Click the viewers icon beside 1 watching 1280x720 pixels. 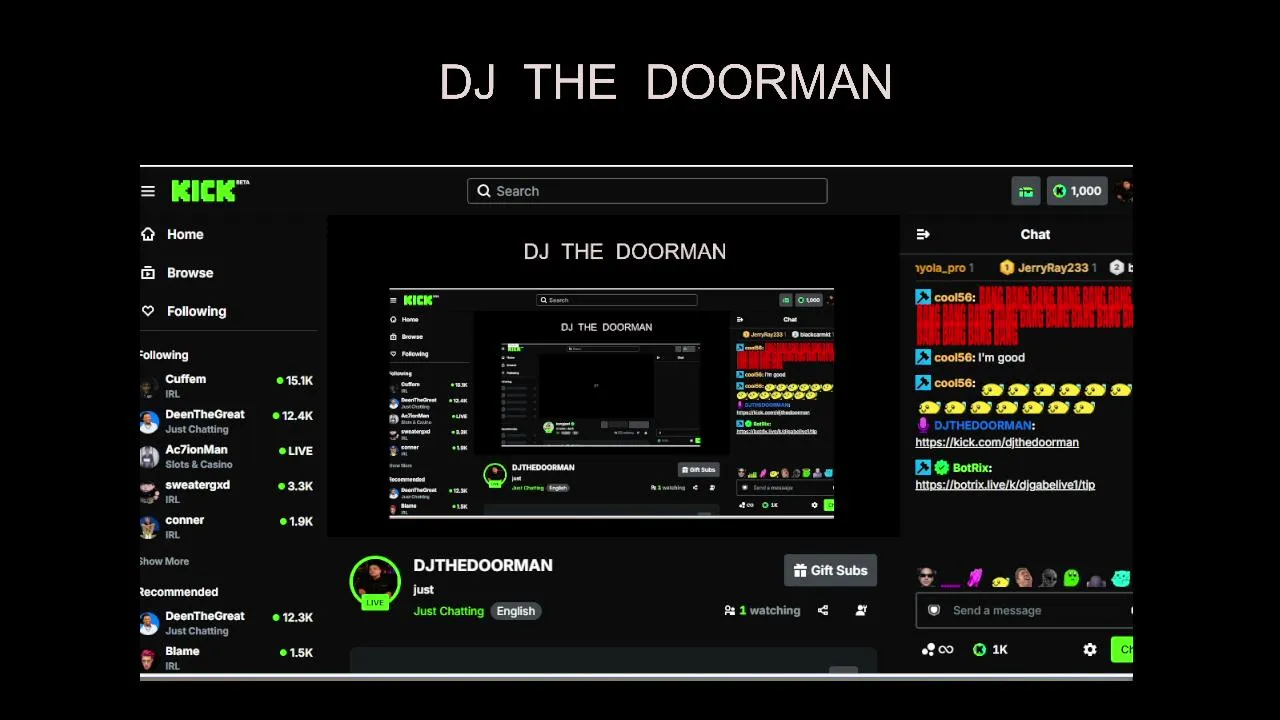point(730,610)
